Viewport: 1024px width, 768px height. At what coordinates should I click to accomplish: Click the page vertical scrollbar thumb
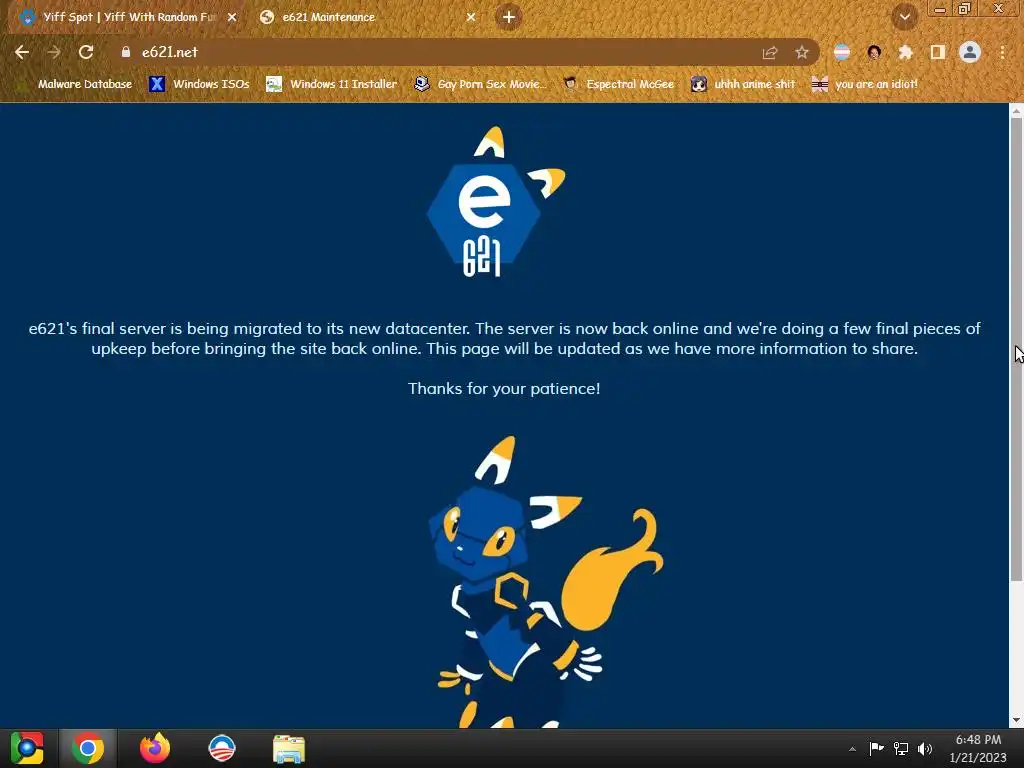1016,349
